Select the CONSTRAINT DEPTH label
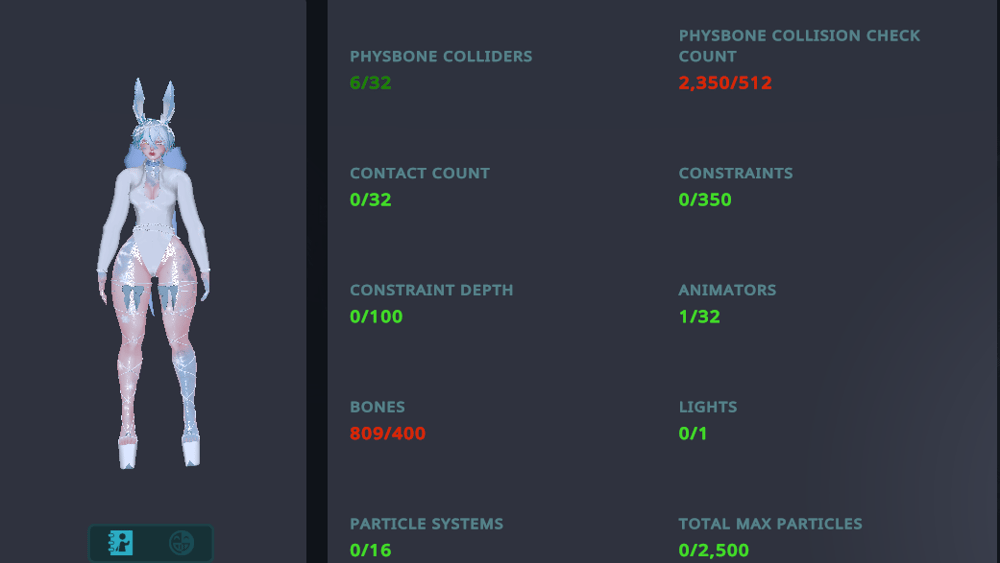Image resolution: width=1000 pixels, height=563 pixels. [x=431, y=290]
